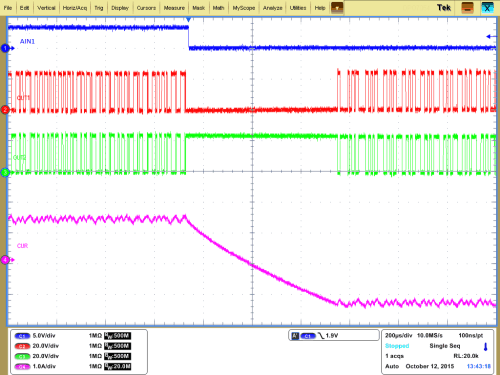Click the C1 1MΩ termination readout
This screenshot has height=375, width=500.
tap(95, 336)
